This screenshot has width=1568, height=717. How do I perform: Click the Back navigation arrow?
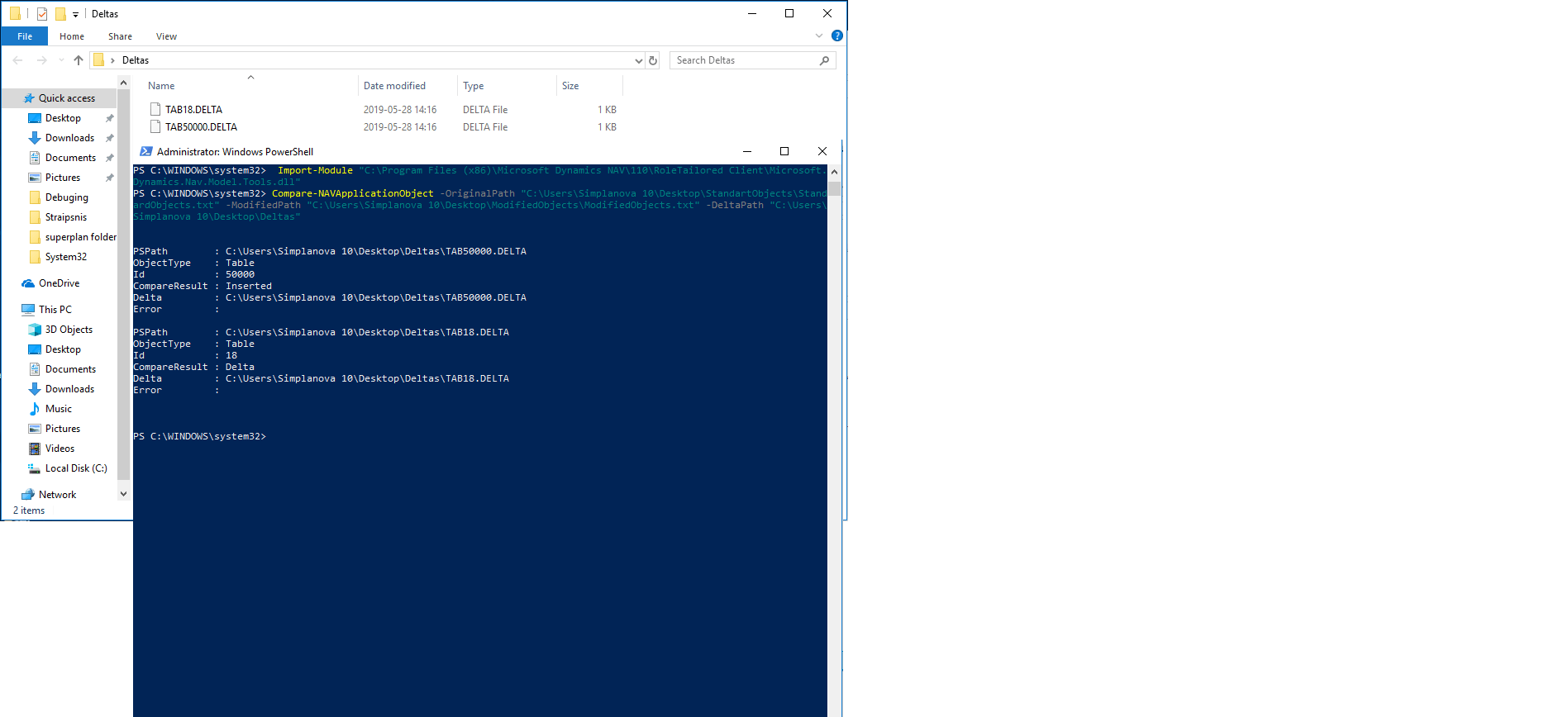tap(18, 60)
